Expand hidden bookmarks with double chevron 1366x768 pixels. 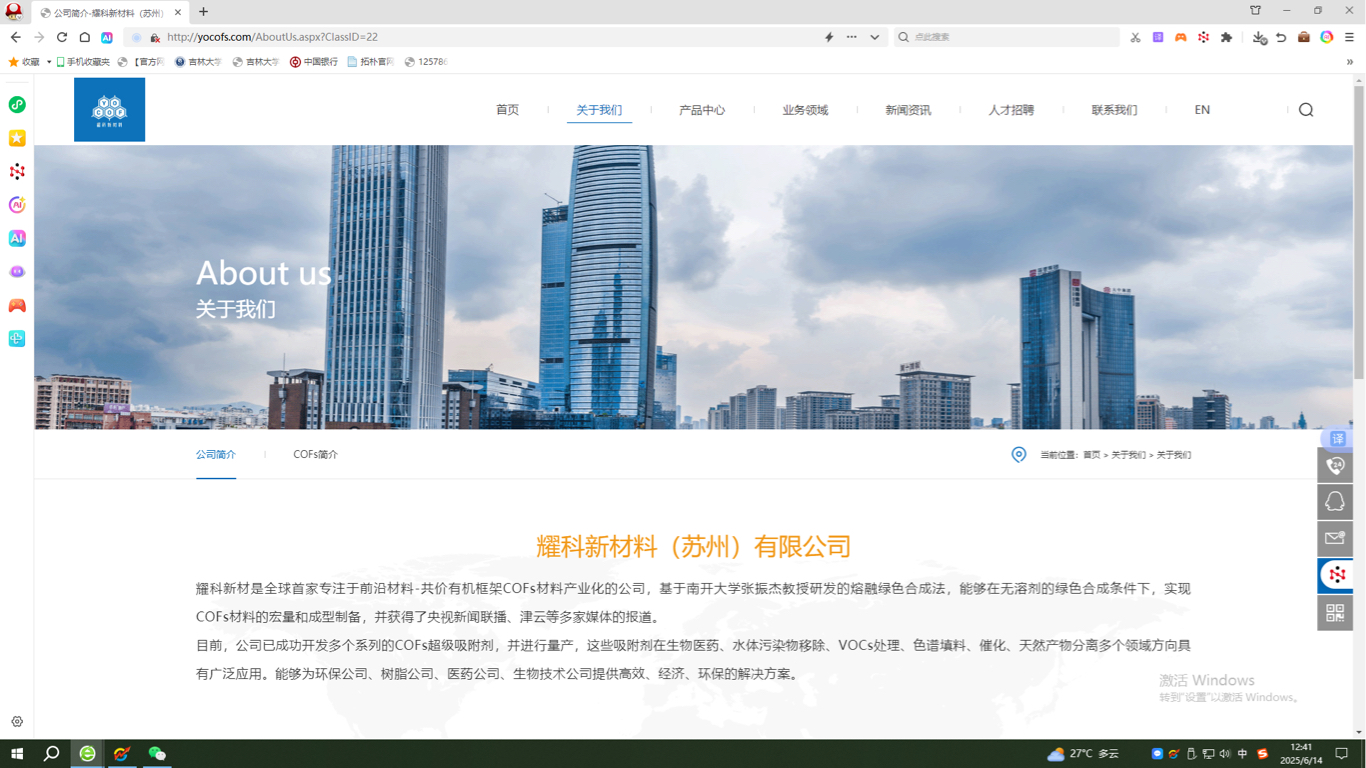click(x=1350, y=62)
